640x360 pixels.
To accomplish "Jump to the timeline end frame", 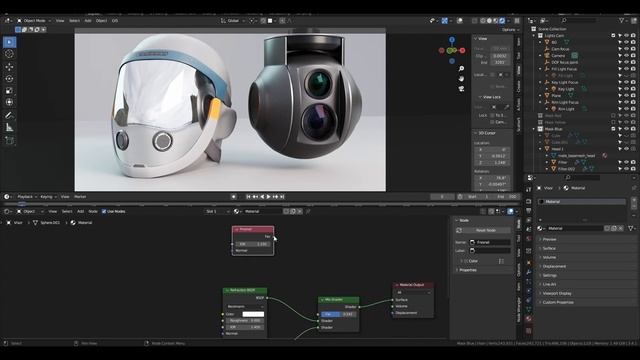I will click(282, 197).
